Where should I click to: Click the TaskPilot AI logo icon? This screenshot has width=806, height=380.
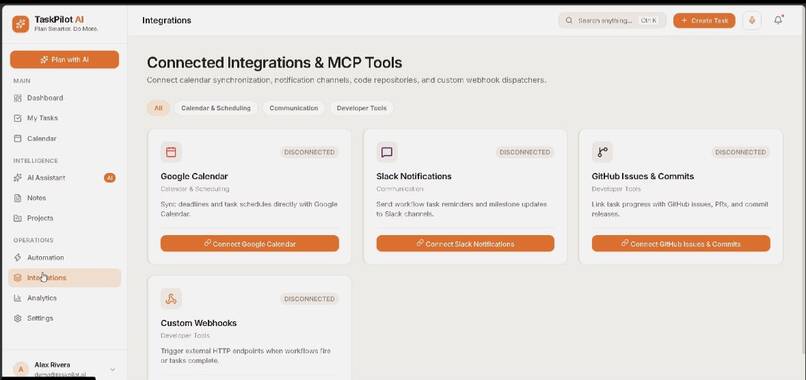click(21, 24)
